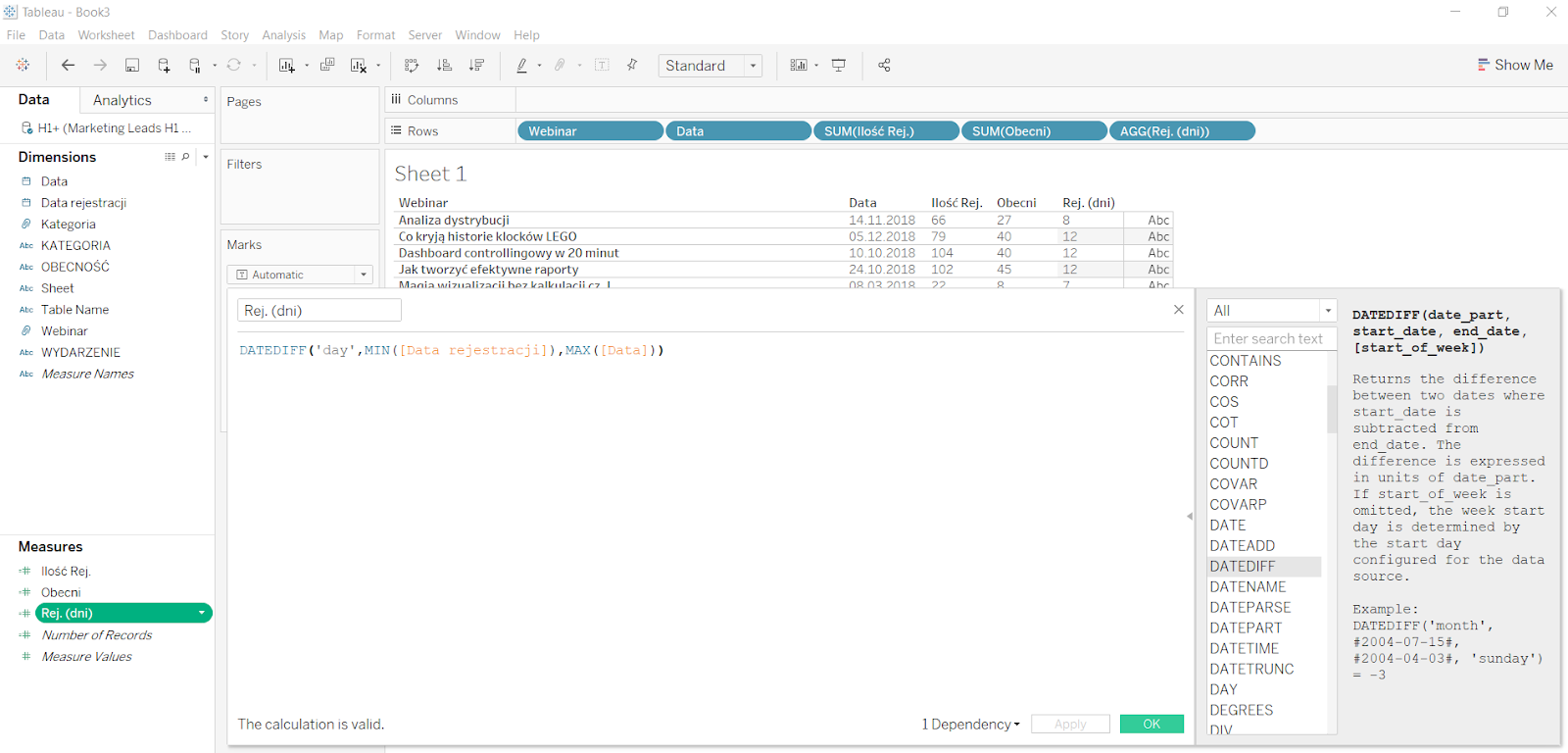The image size is (1568, 753).
Task: Click the New Worksheet icon
Action: click(x=286, y=66)
